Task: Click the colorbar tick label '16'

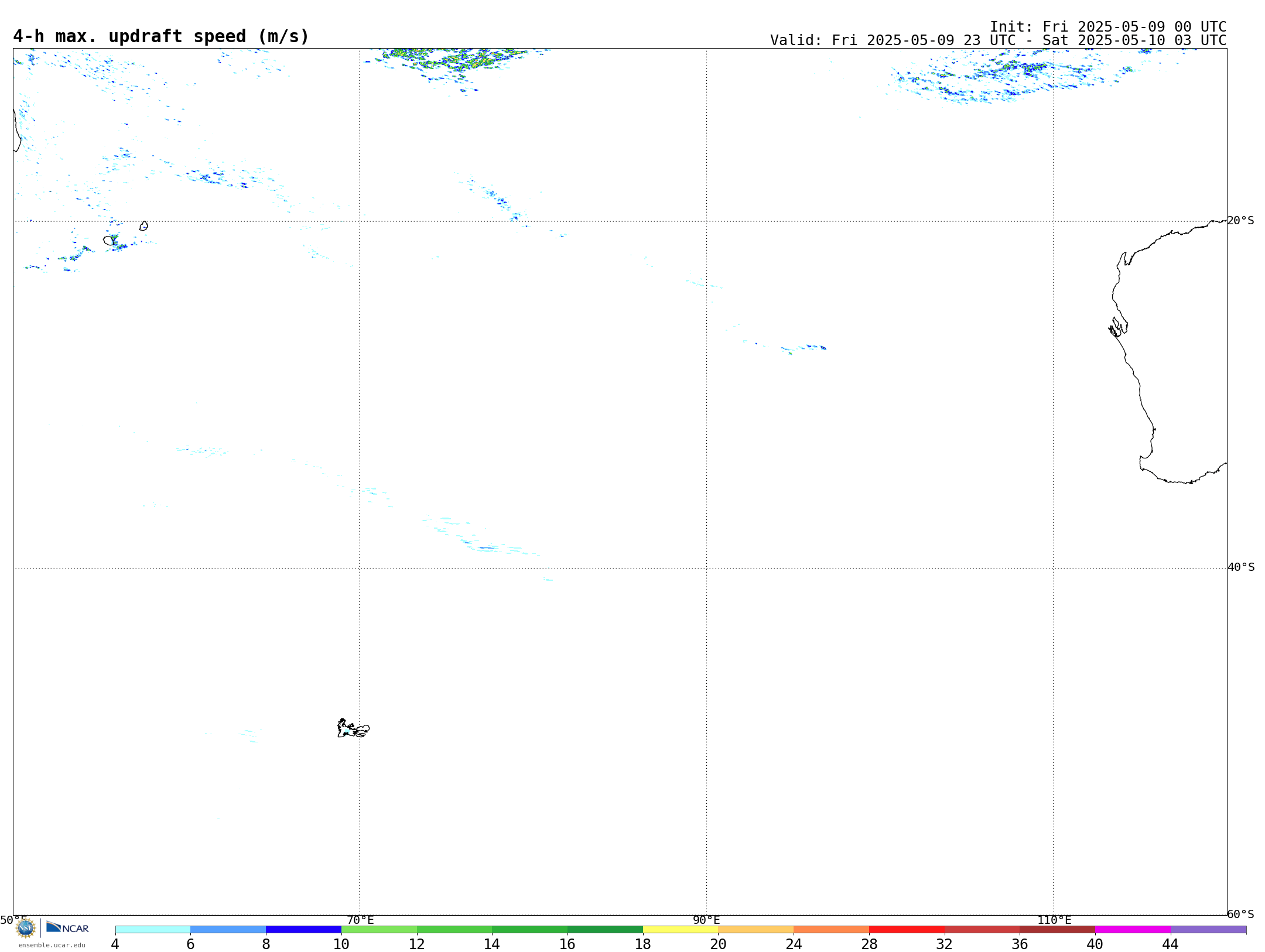Action: 567,944
